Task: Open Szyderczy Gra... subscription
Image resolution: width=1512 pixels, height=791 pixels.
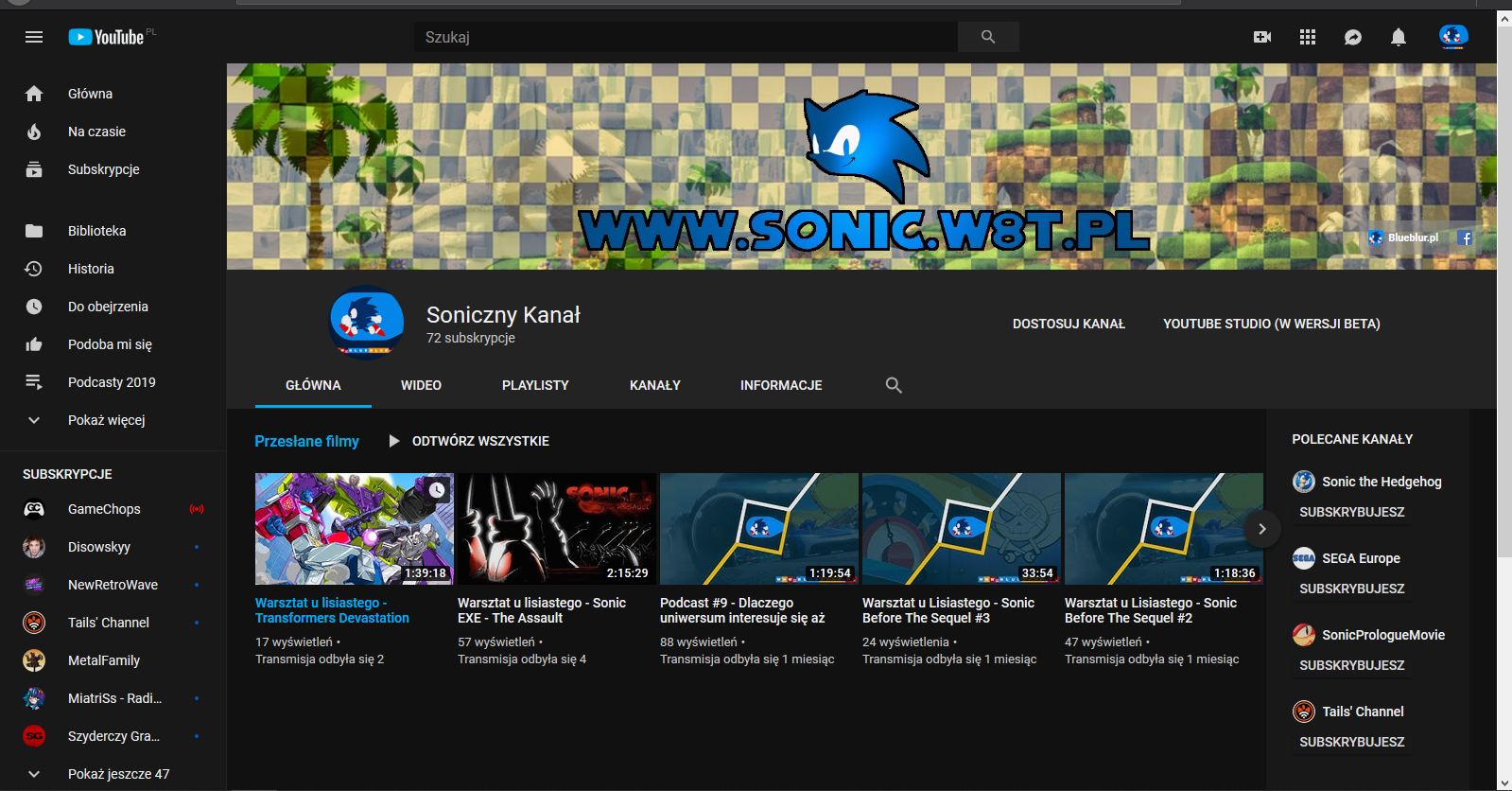Action: 113,736
